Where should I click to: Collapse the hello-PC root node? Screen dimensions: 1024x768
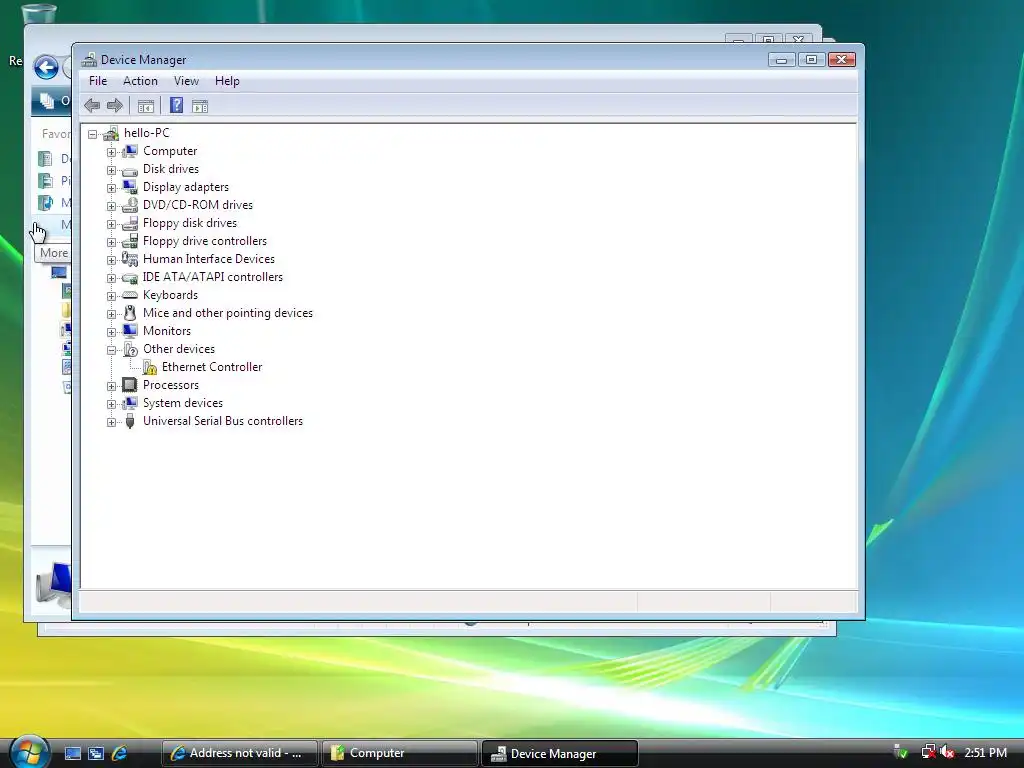pyautogui.click(x=93, y=134)
